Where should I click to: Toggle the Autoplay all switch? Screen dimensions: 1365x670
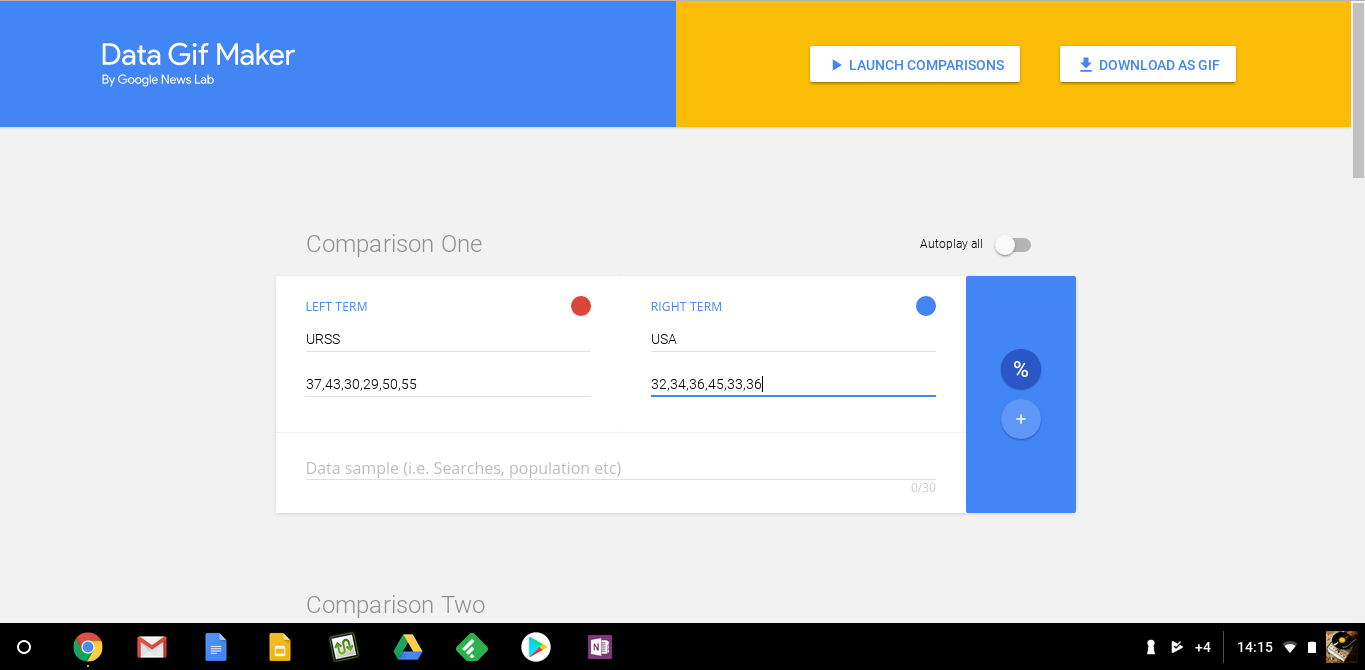tap(1013, 245)
